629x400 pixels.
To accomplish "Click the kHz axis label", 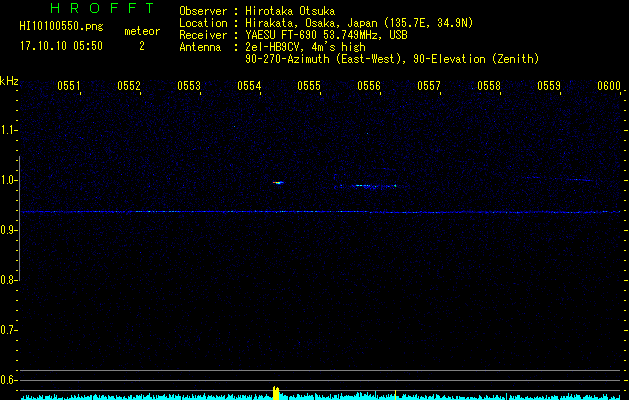I will (9, 81).
